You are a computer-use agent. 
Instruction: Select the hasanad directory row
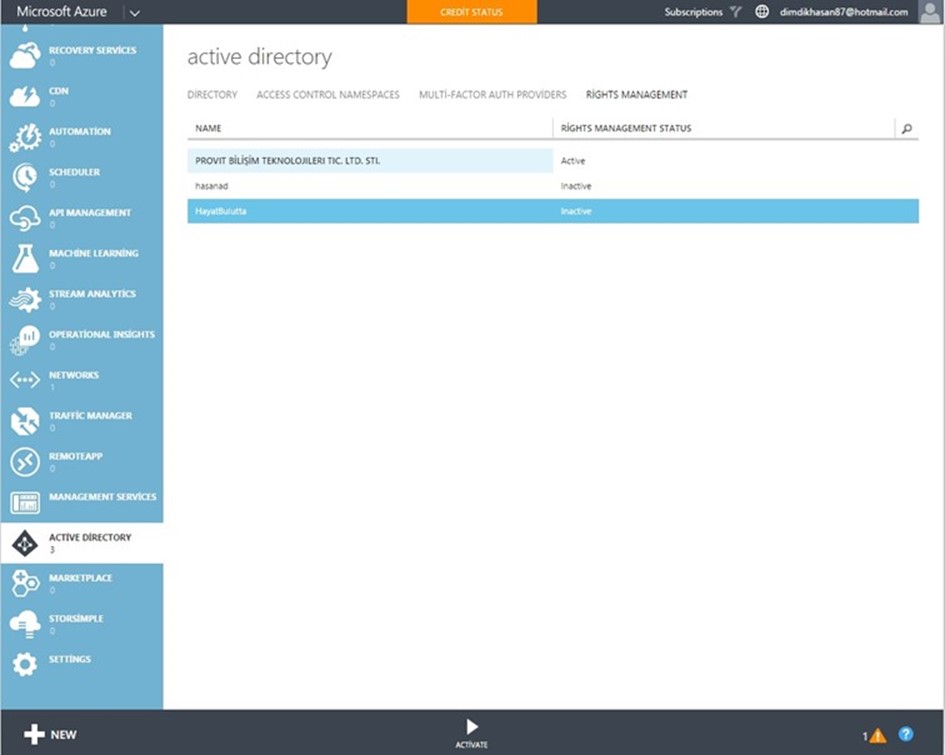(553, 186)
